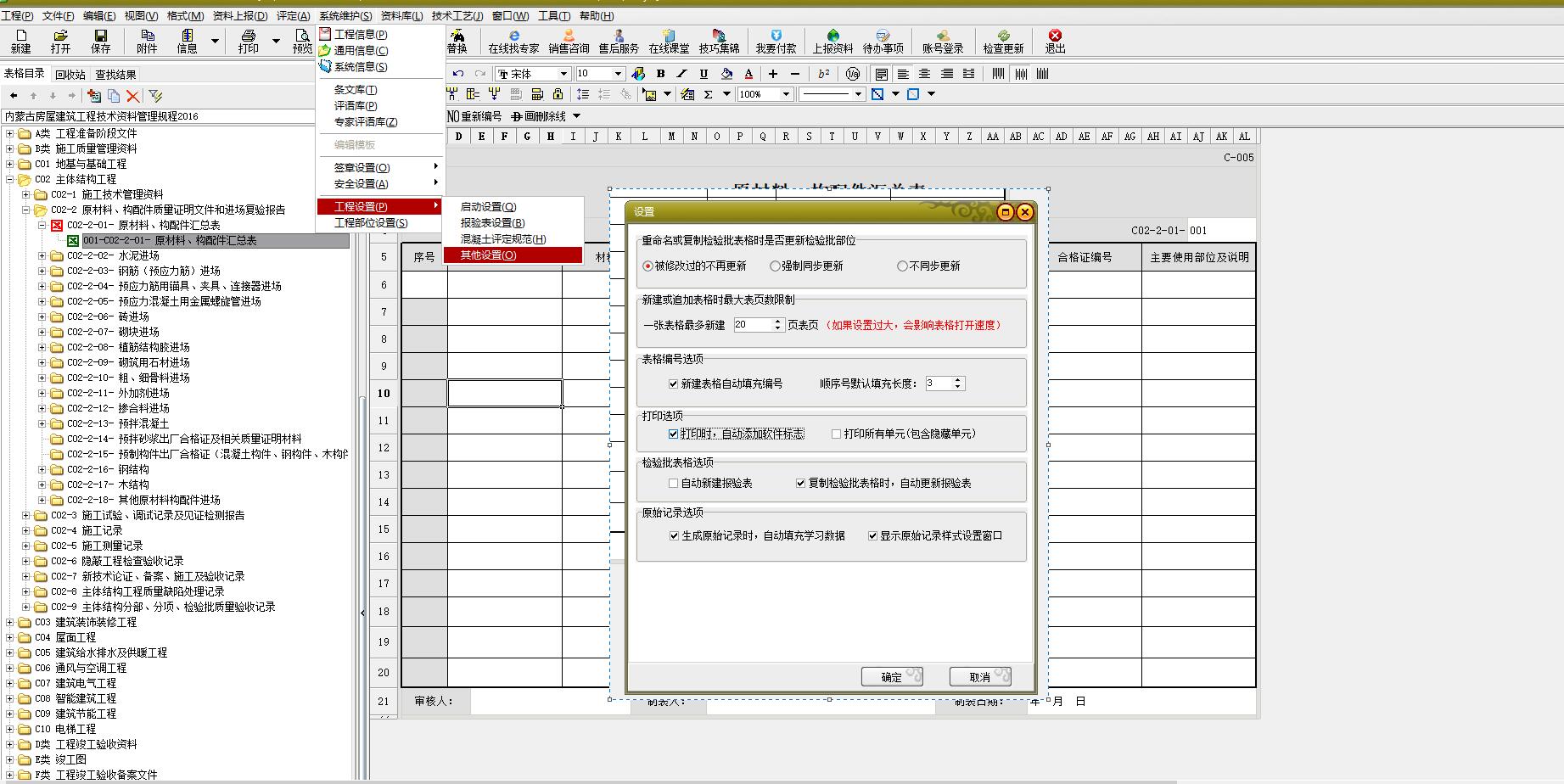Screen dimensions: 1564x784
Task: Uncheck 新建表格自动填充编号 checkbox
Action: click(x=674, y=384)
